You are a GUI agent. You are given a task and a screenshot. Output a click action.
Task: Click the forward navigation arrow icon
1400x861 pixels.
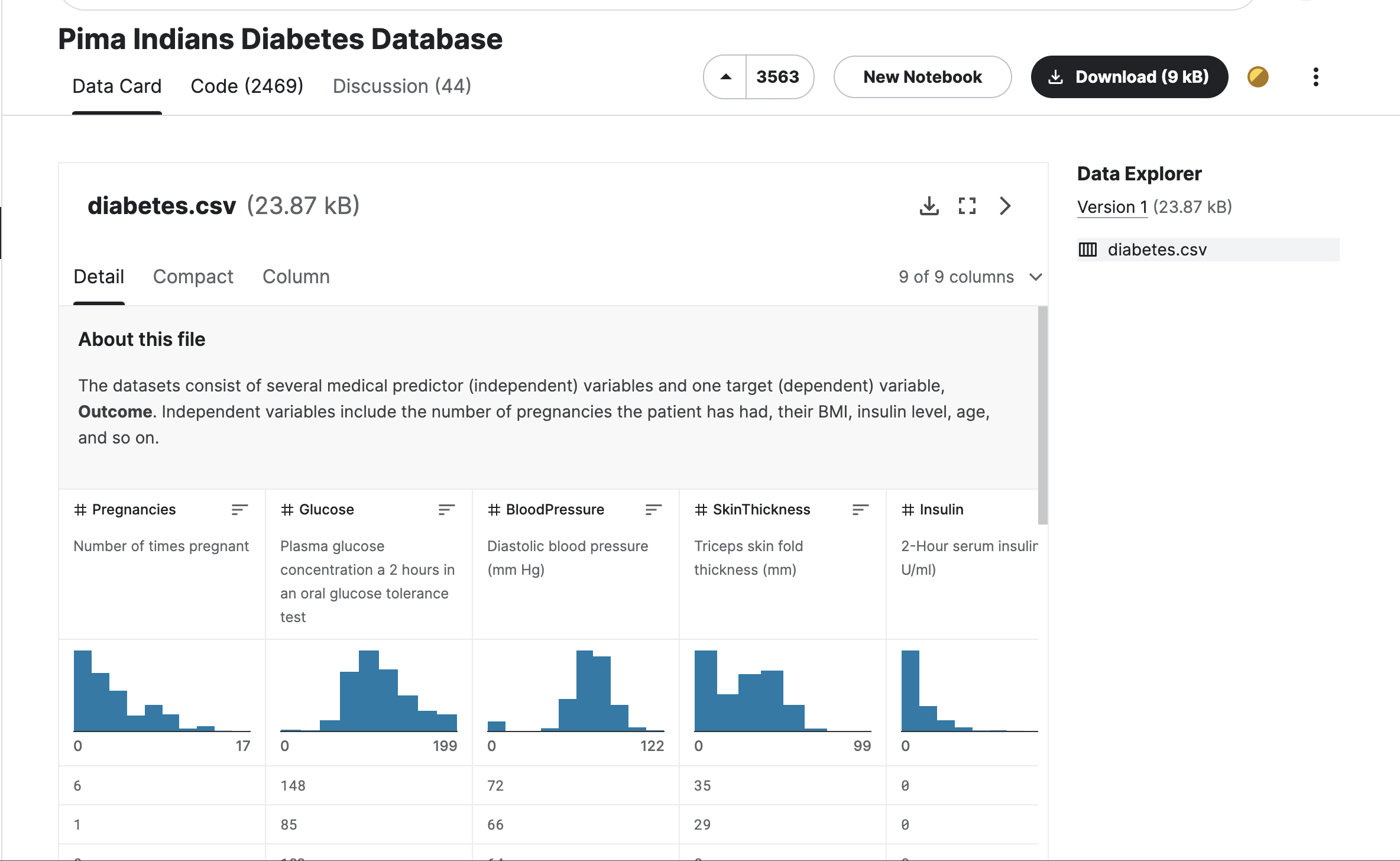pos(1004,205)
